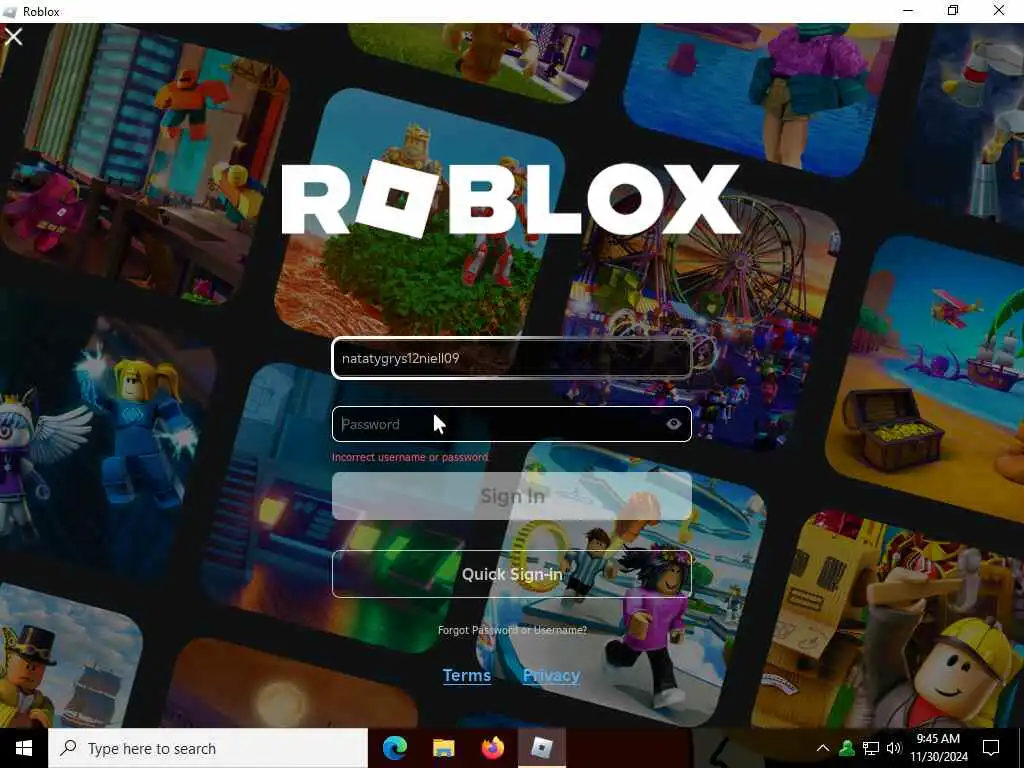Focus the Password input field
1024x768 pixels.
point(511,424)
